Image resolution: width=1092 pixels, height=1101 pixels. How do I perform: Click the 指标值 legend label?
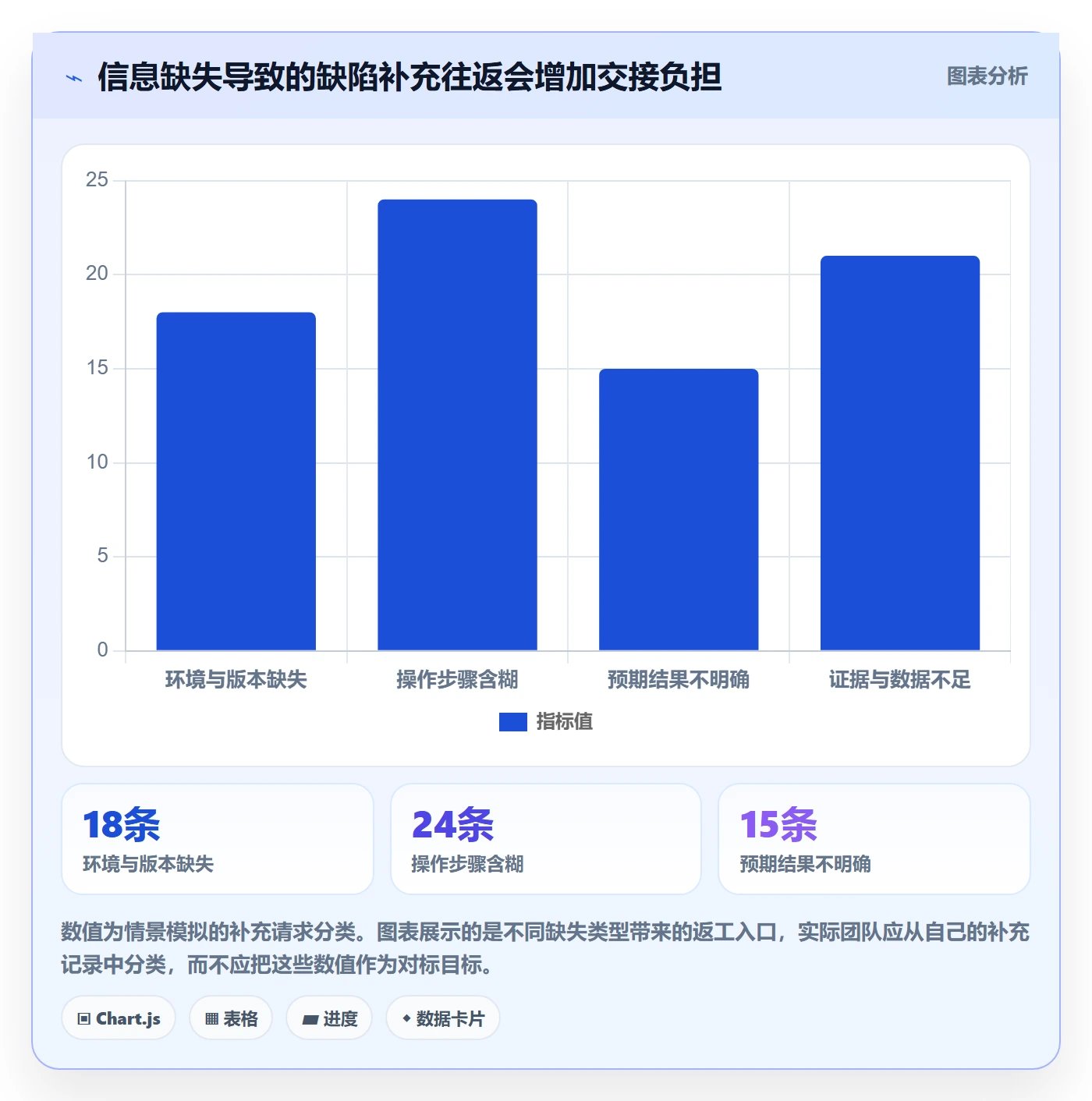pos(564,722)
